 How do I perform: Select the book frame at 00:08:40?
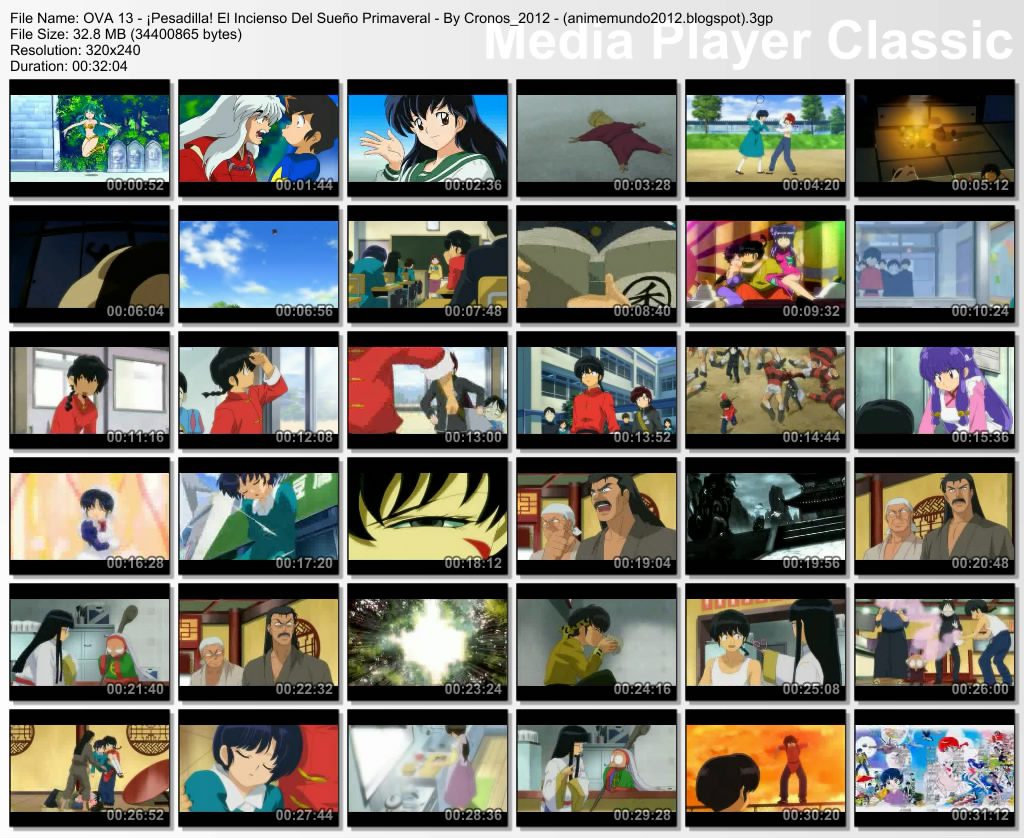coord(597,264)
